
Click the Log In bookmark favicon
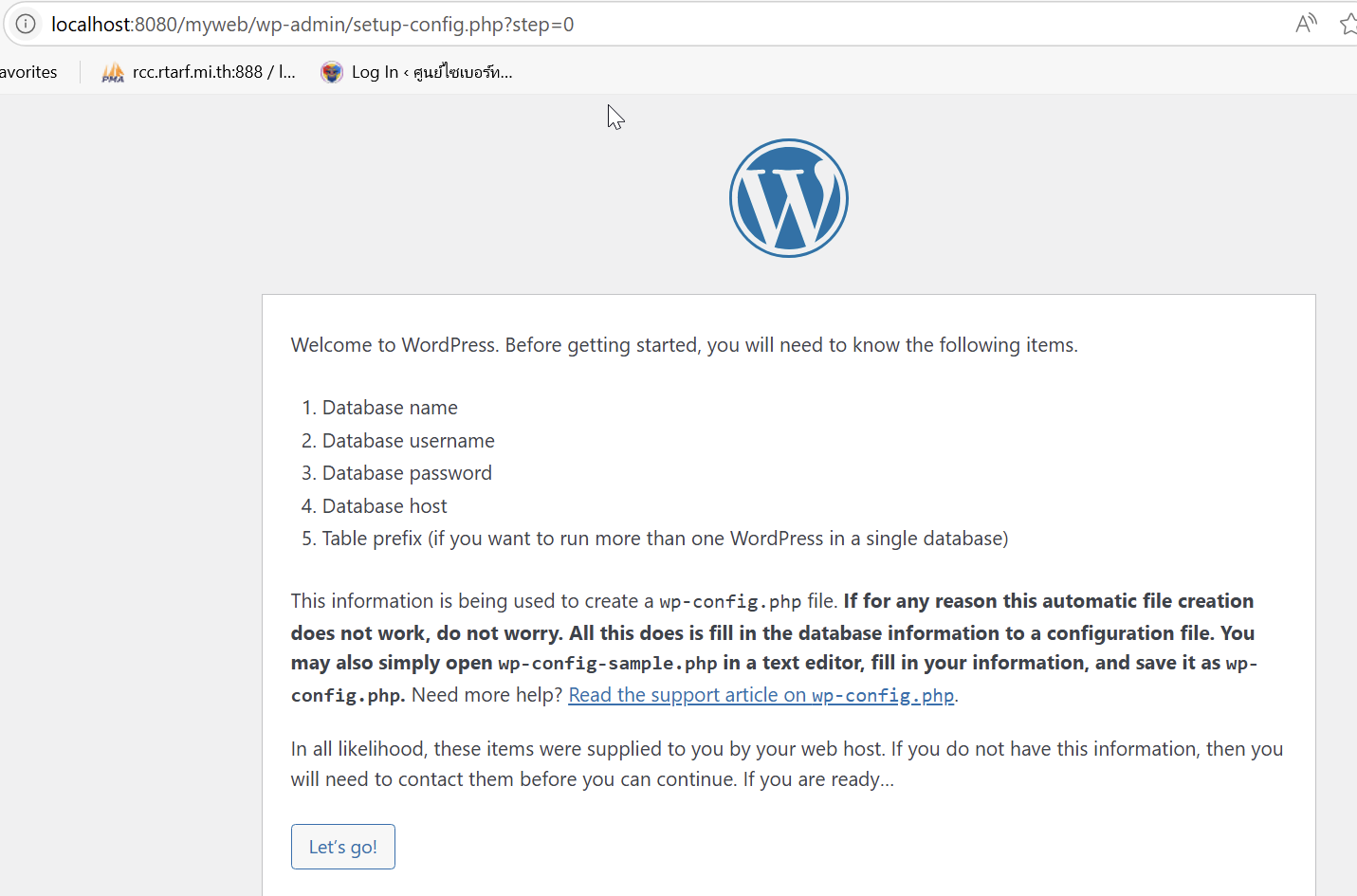pos(331,72)
